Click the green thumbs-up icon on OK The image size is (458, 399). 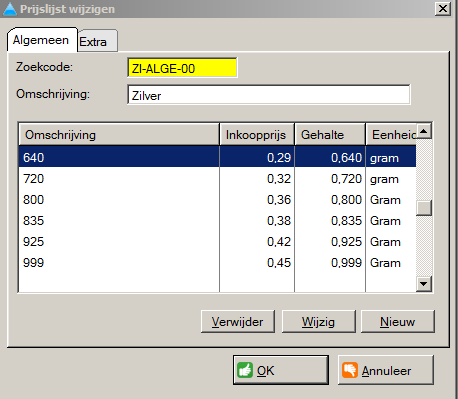[x=245, y=370]
